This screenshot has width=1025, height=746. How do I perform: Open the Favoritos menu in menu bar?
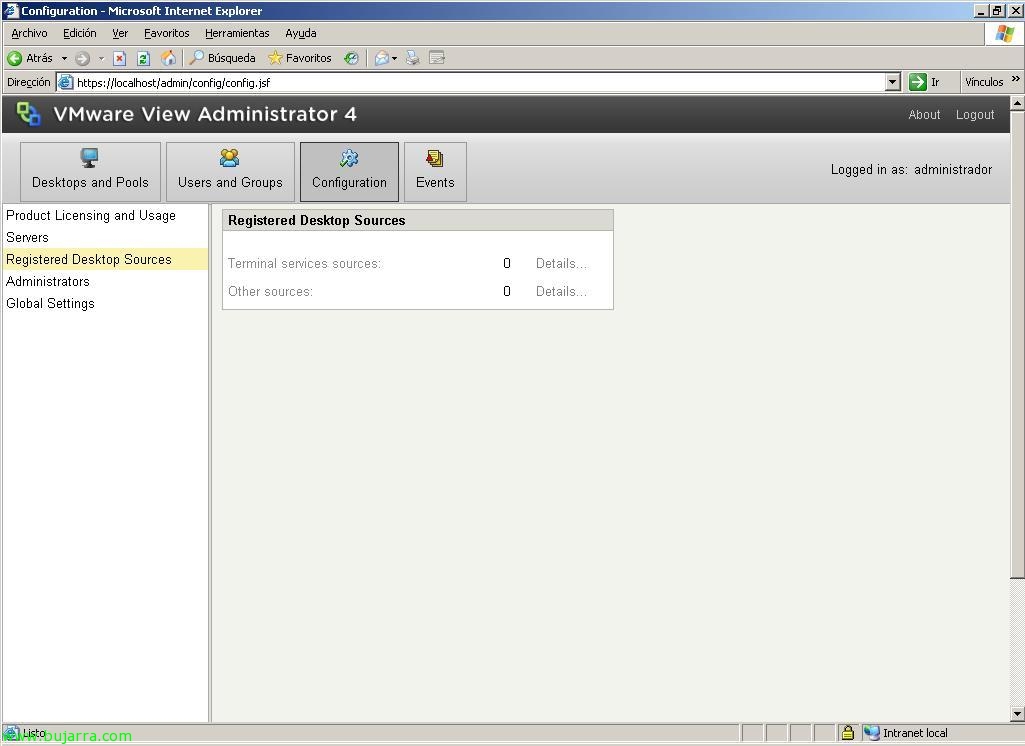(167, 33)
